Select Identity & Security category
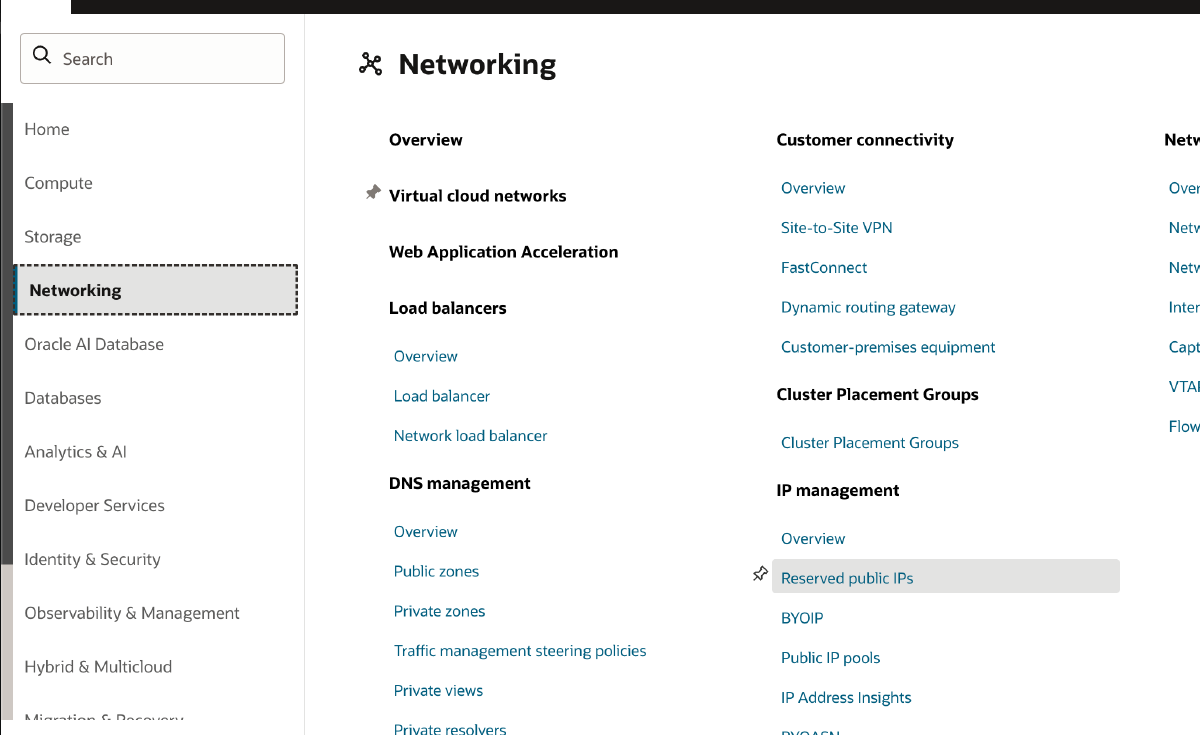This screenshot has width=1200, height=735. (x=92, y=560)
